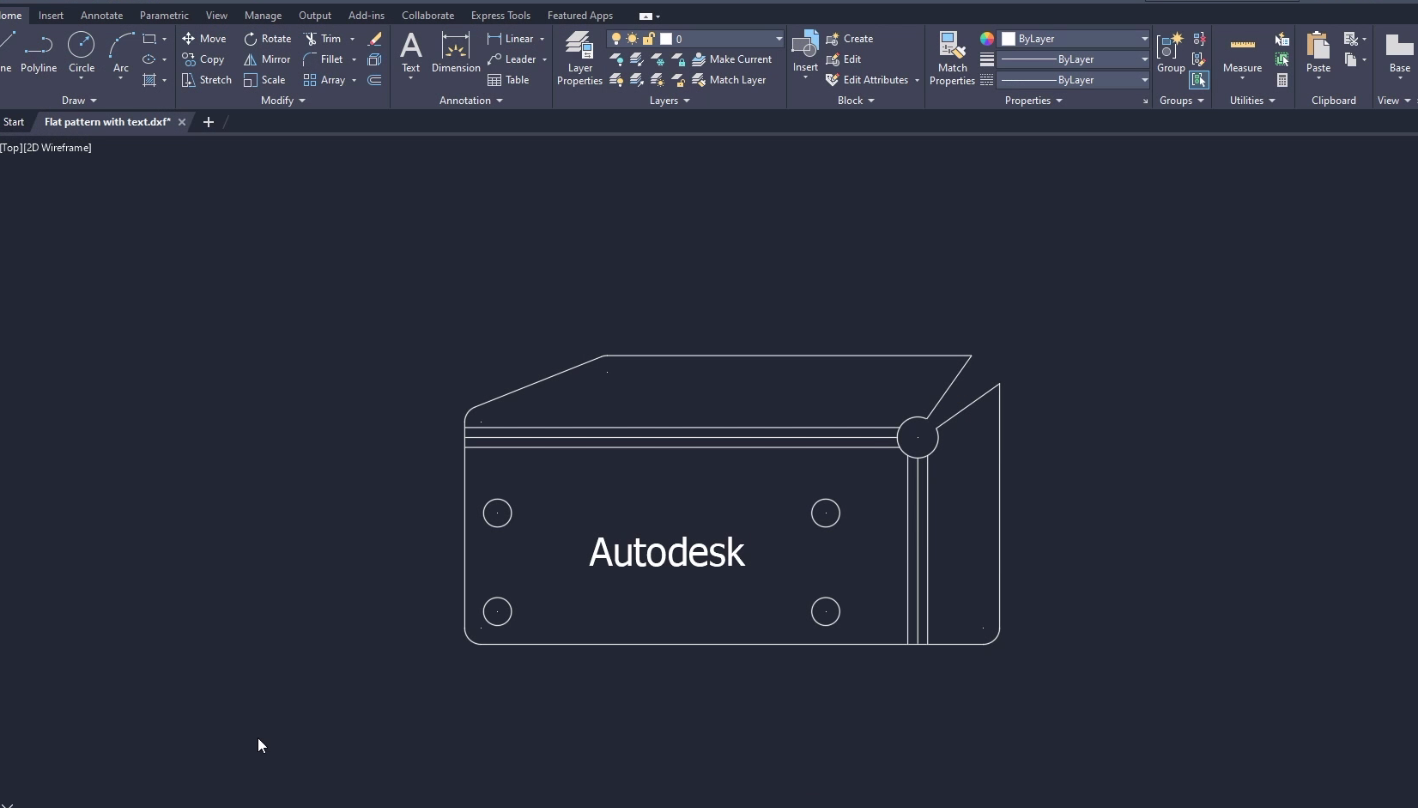The image size is (1418, 808).
Task: Expand the Draw panel
Action: click(x=79, y=100)
